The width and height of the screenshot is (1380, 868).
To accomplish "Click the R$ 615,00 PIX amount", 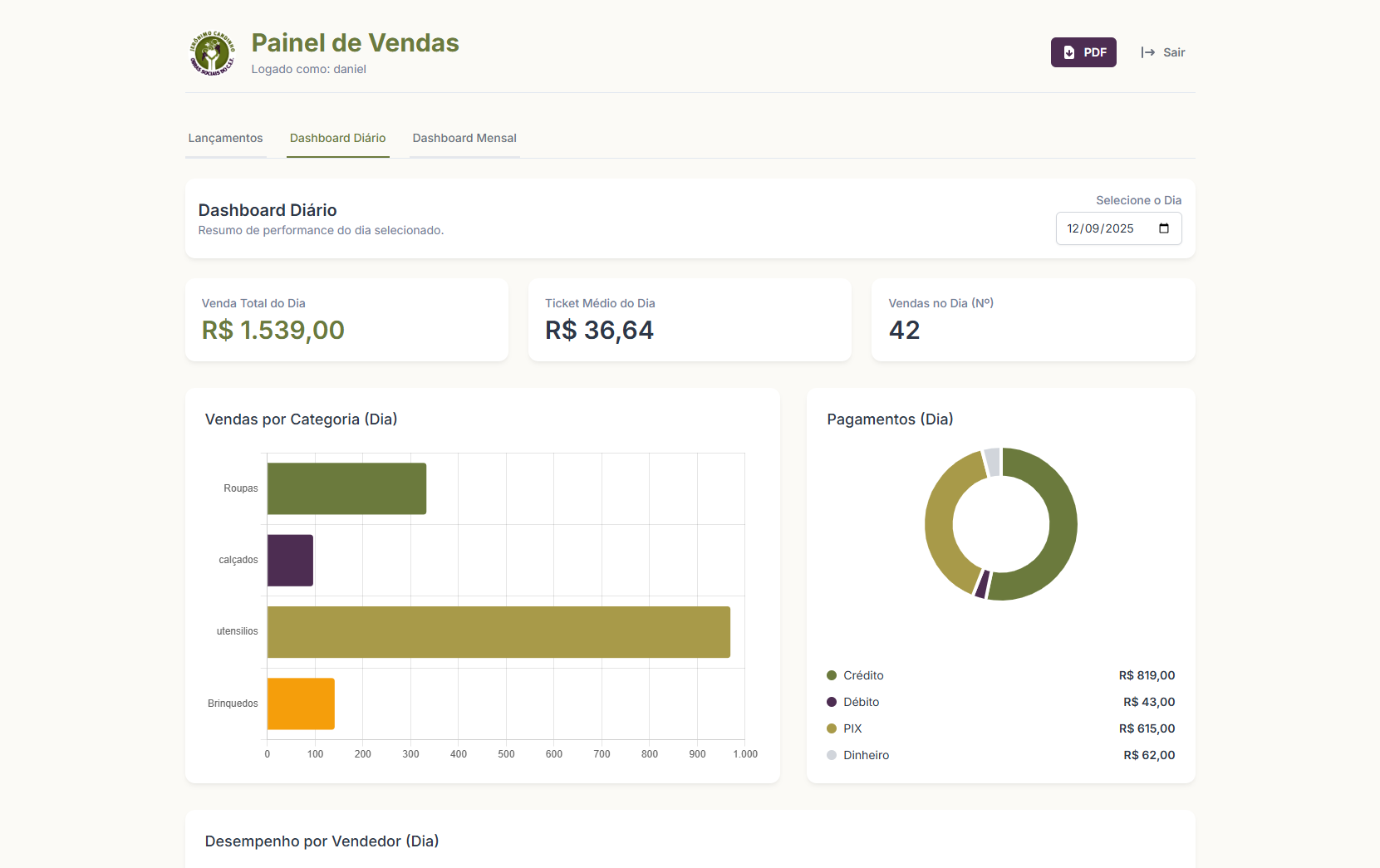I will 1147,728.
